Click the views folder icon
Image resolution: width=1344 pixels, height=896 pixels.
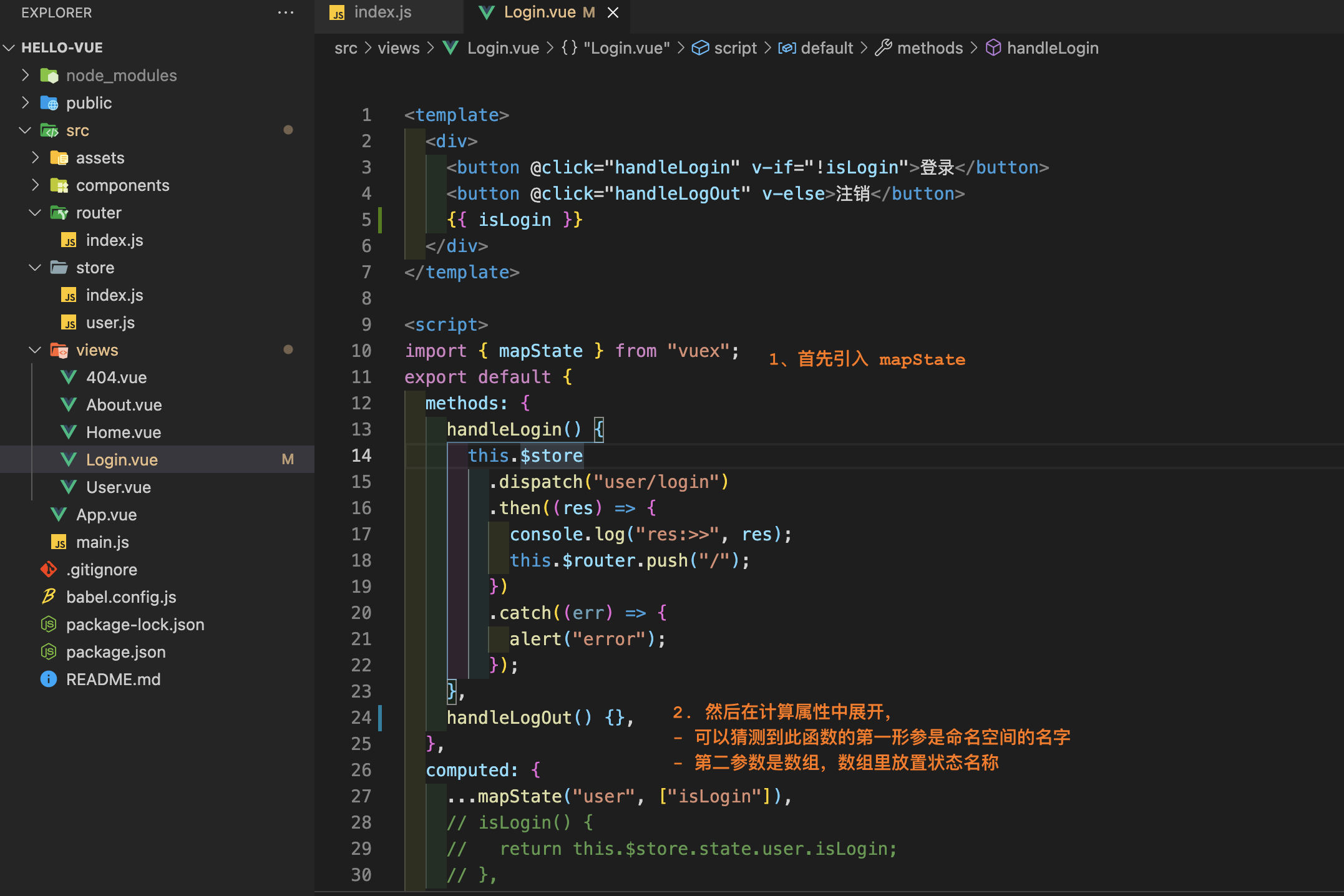tap(59, 350)
